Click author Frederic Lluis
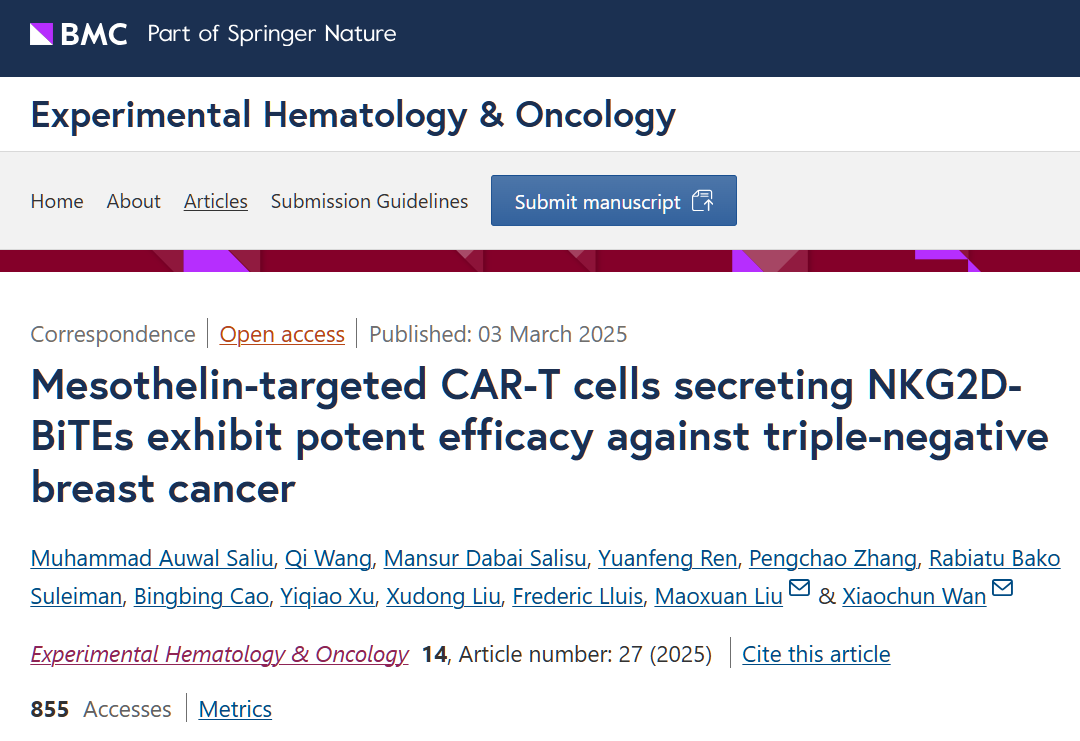Viewport: 1080px width, 741px height. (x=577, y=597)
